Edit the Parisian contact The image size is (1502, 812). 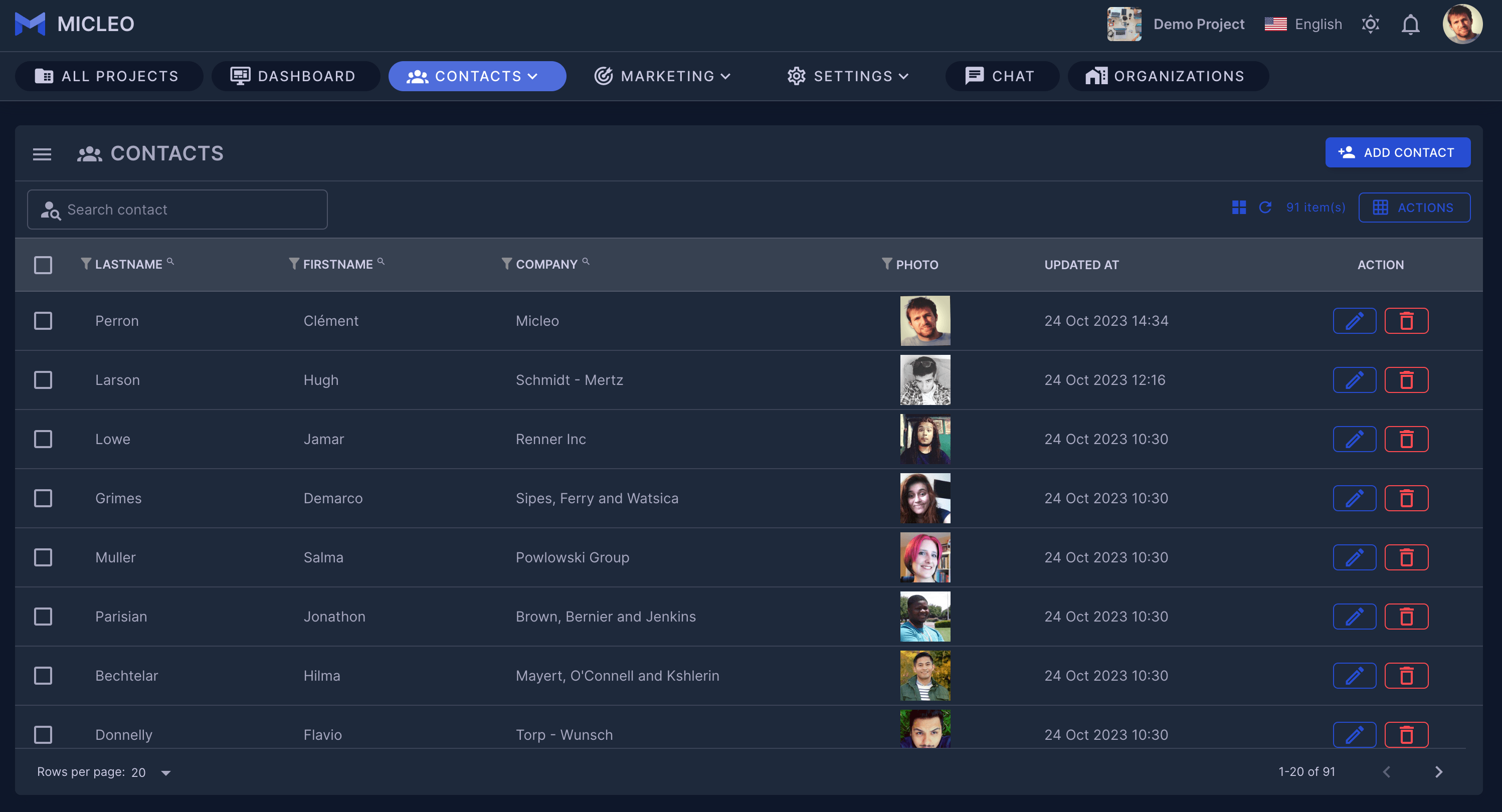(1355, 617)
